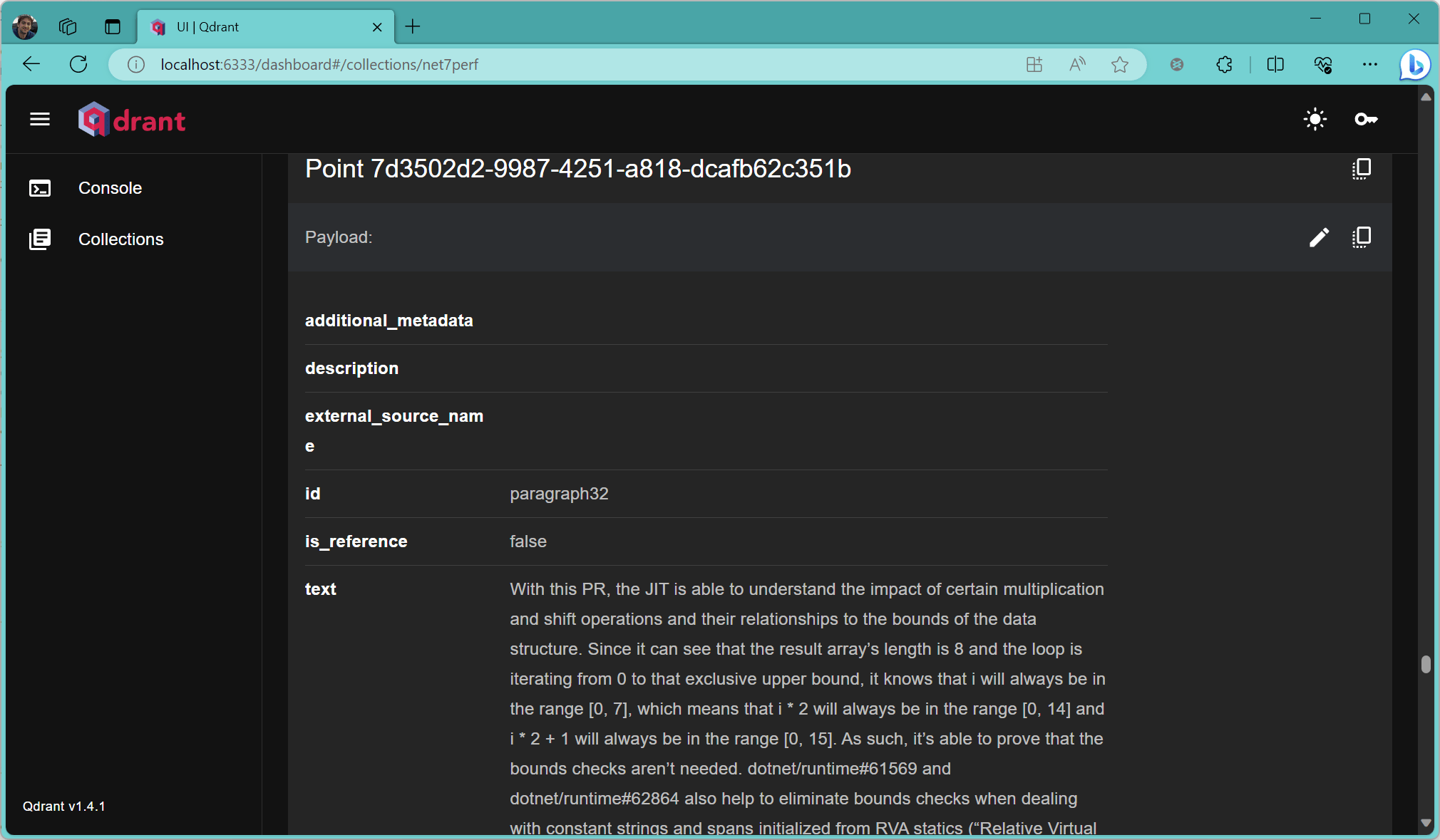Click the copy payload icon
The height and width of the screenshot is (840, 1440).
(1361, 237)
